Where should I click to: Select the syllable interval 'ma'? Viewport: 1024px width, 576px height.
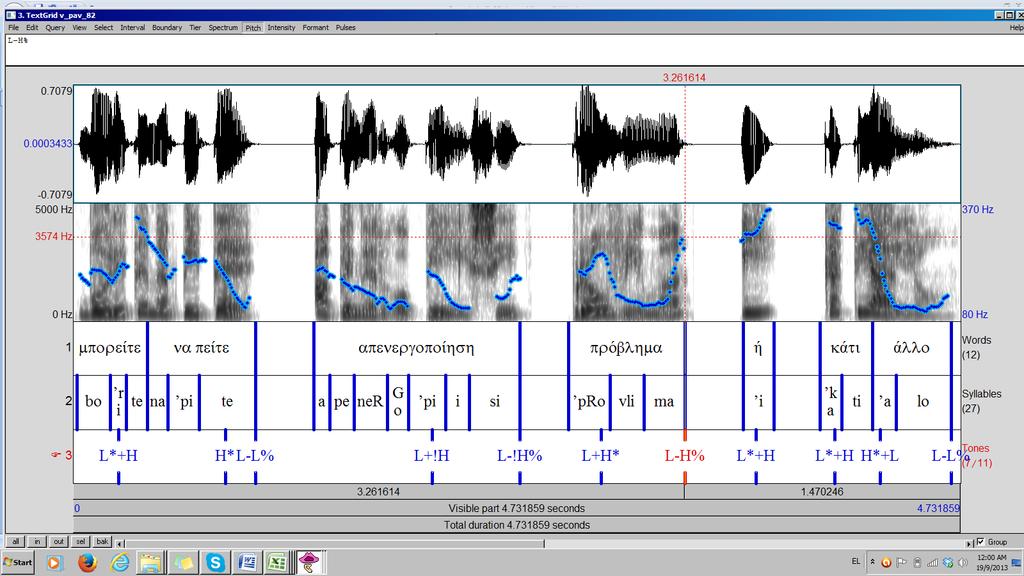pos(664,402)
